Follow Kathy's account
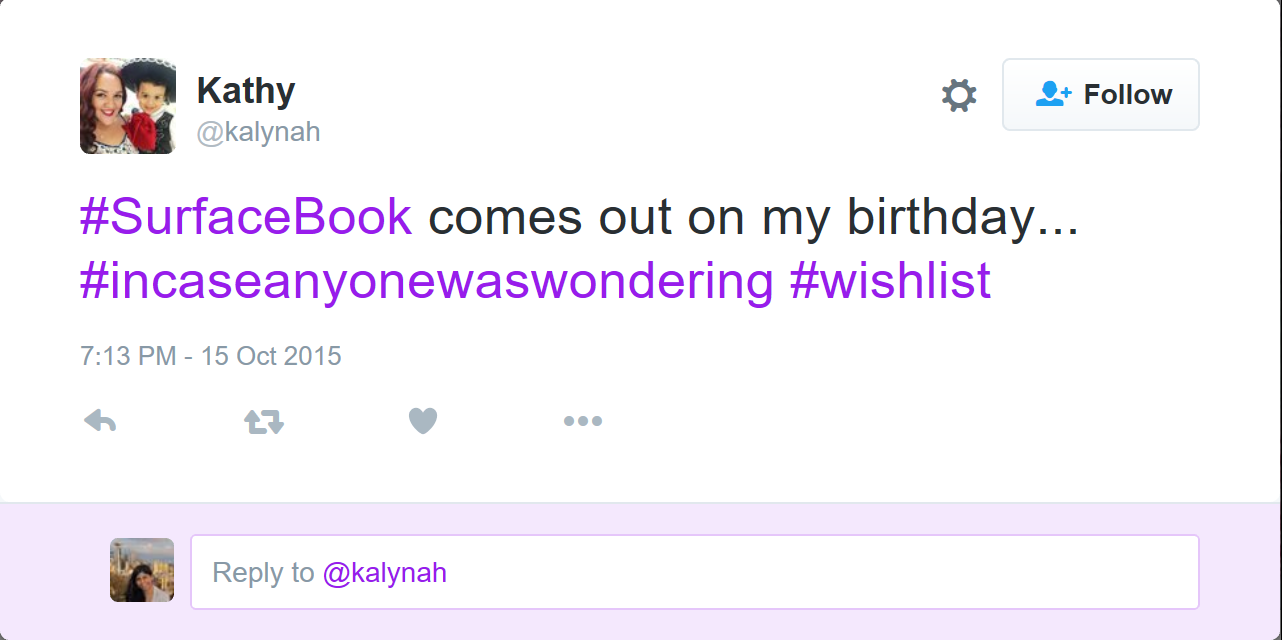This screenshot has height=640, width=1282. pyautogui.click(x=1100, y=95)
